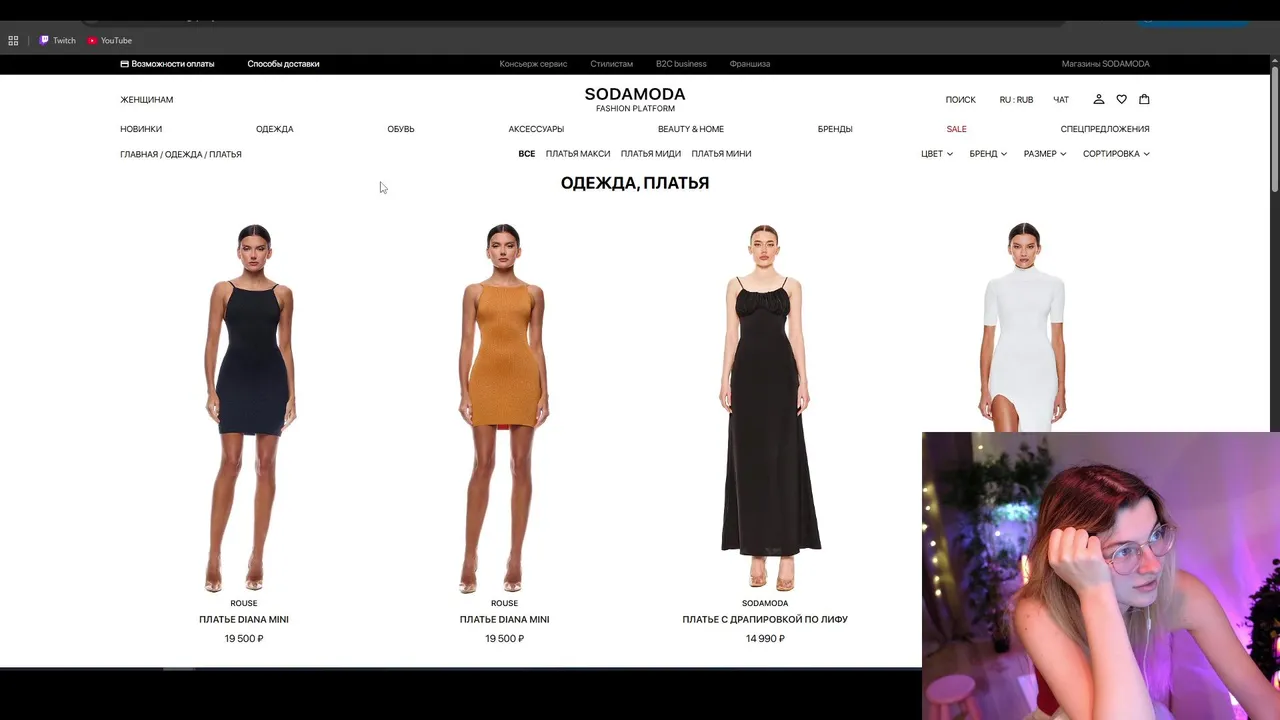Expand the РАЗМЕР size filter dropdown
This screenshot has height=720, width=1280.
click(x=1045, y=154)
